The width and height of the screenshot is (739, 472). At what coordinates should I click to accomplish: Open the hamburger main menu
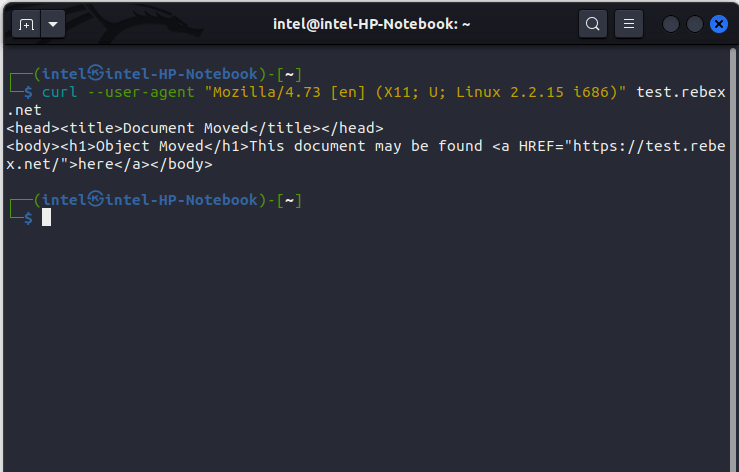[x=628, y=23]
